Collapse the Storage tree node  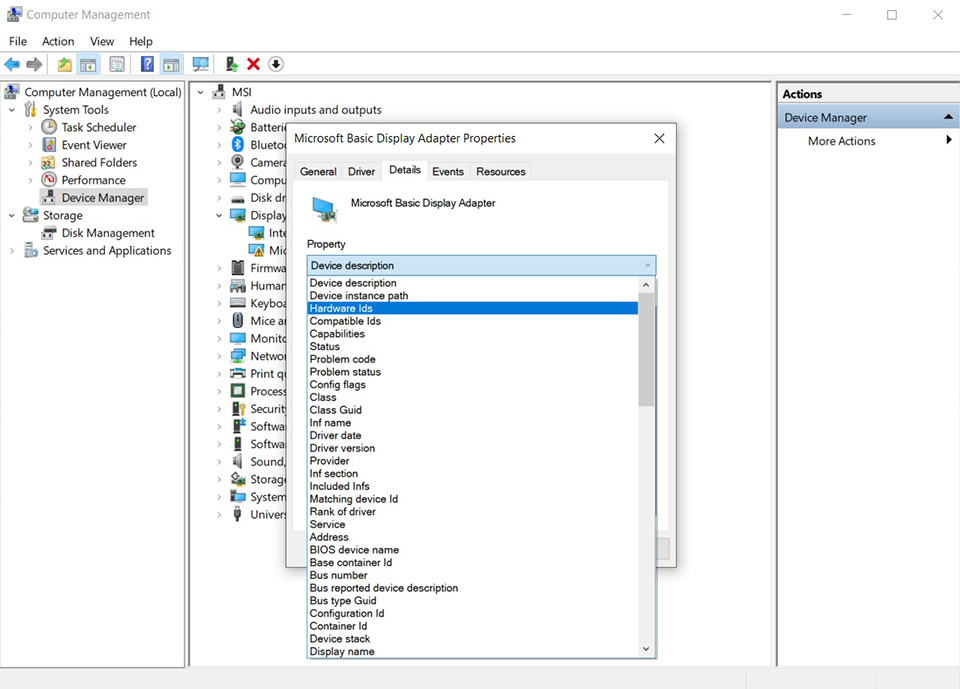tap(12, 216)
